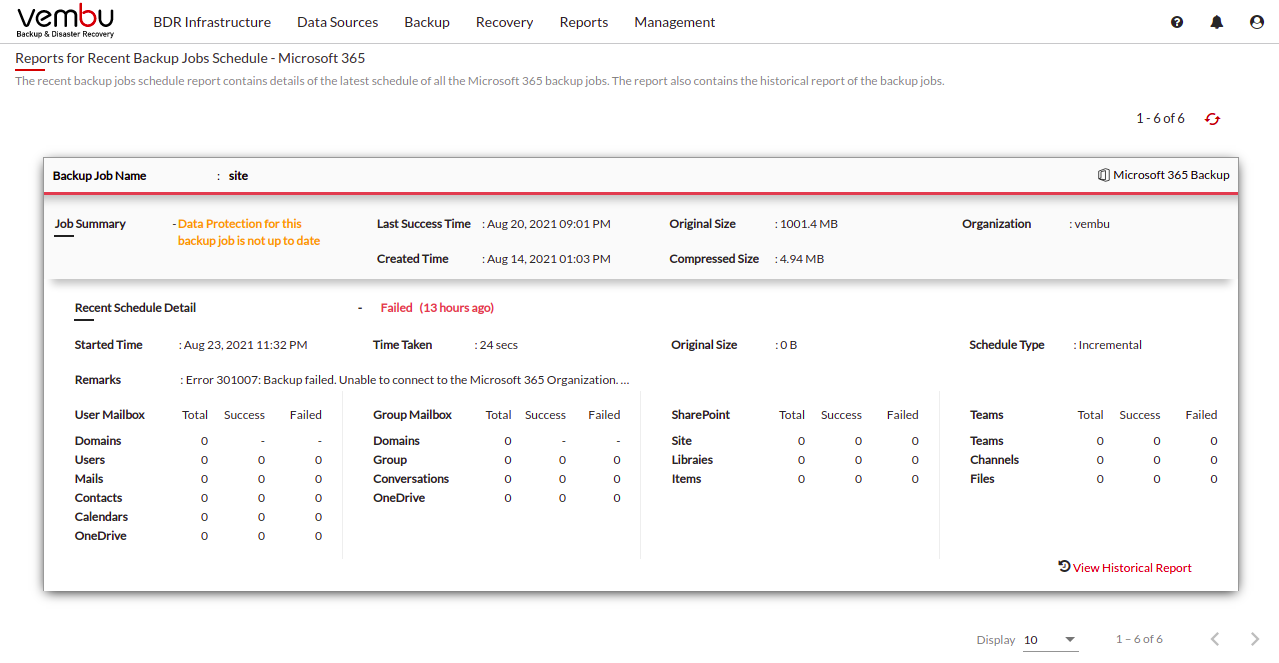Viewport: 1279px width, 663px height.
Task: Click the organization value 'vembu'
Action: [1092, 224]
